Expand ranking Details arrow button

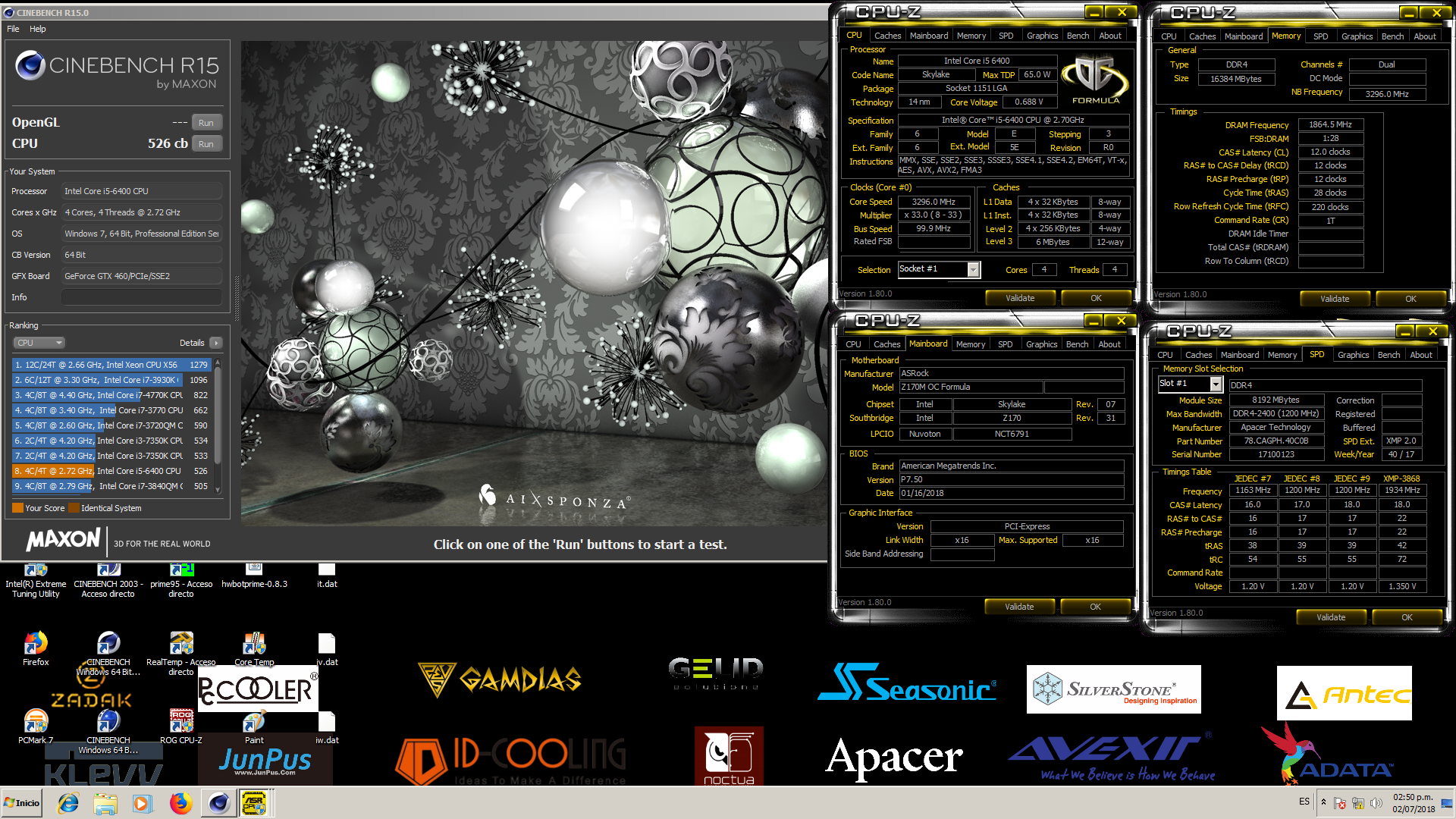click(216, 343)
